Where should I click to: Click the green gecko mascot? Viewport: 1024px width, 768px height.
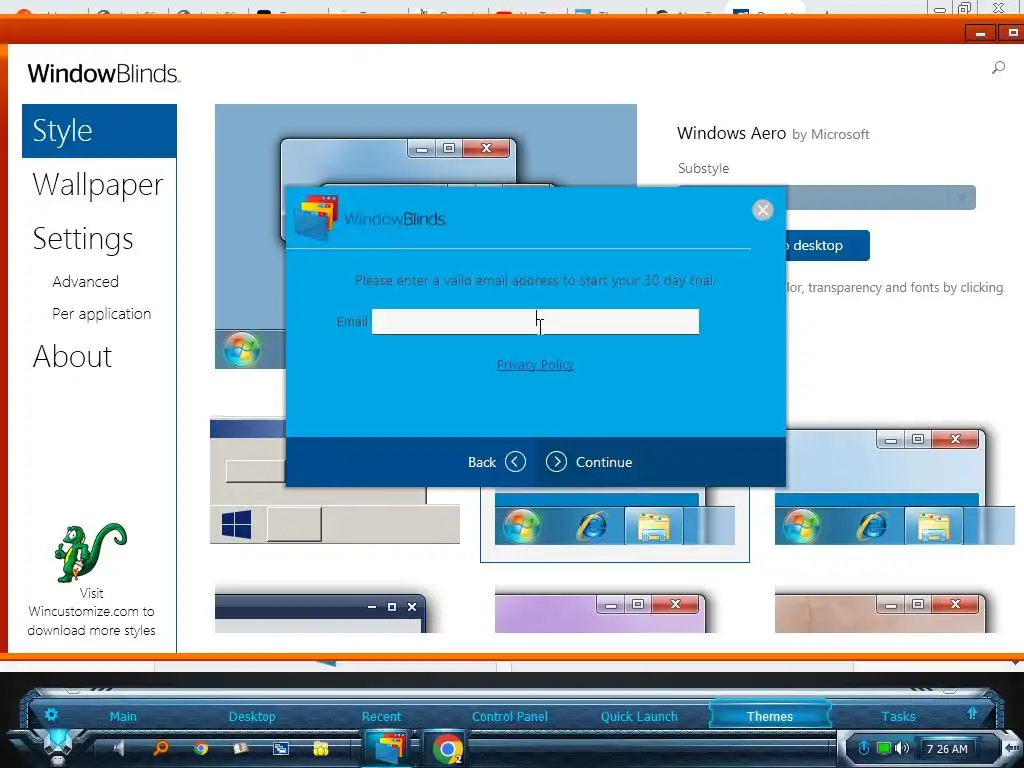click(x=91, y=552)
